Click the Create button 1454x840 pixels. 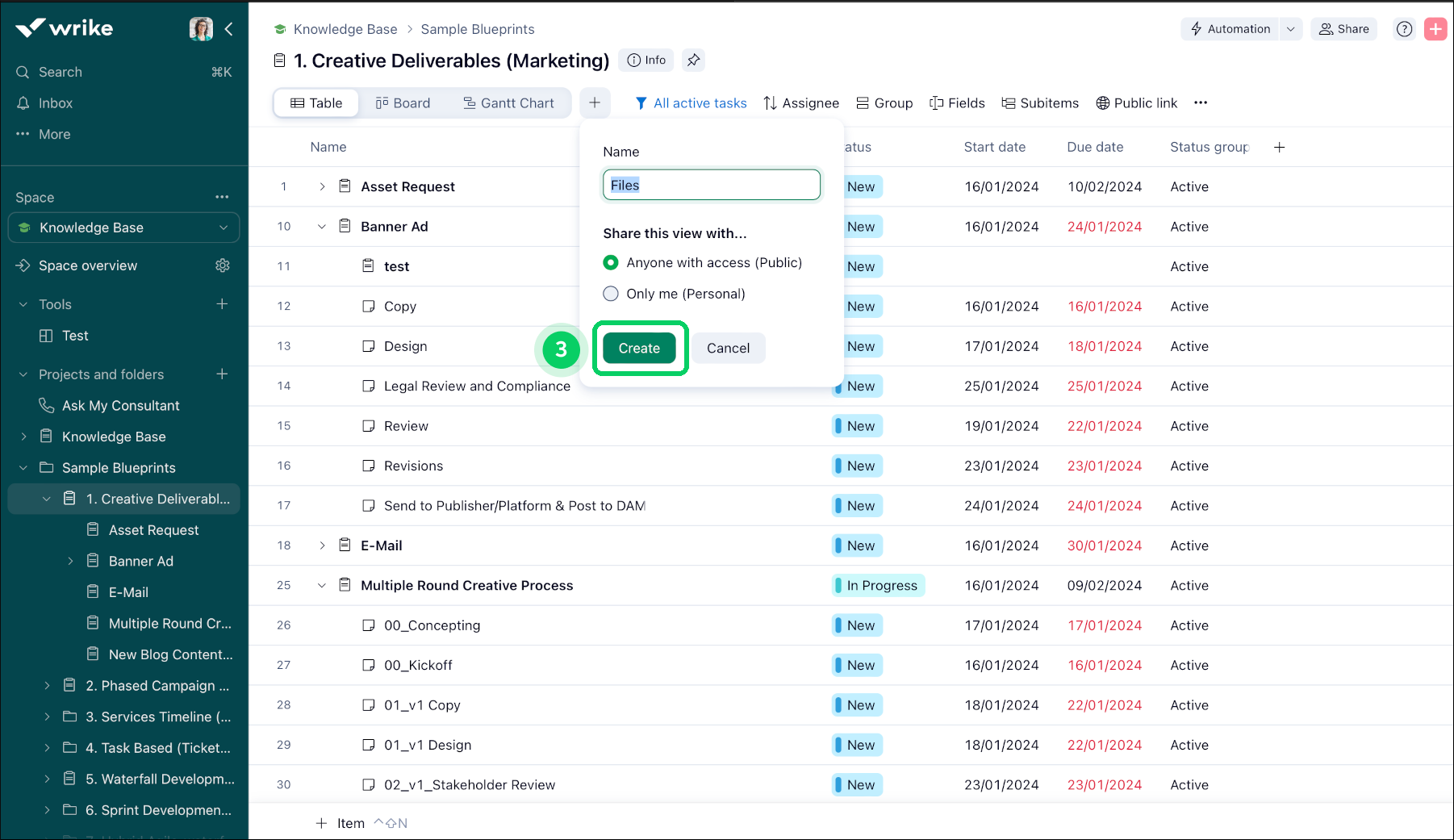639,348
